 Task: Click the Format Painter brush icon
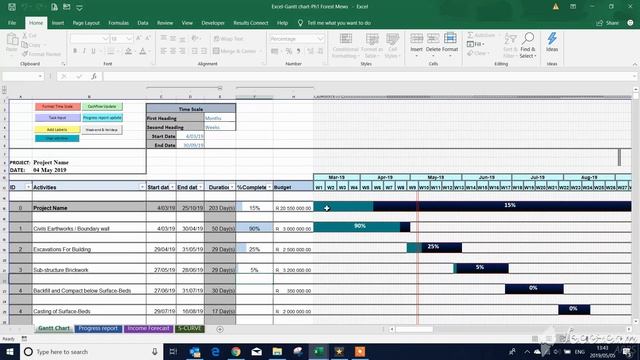point(25,54)
